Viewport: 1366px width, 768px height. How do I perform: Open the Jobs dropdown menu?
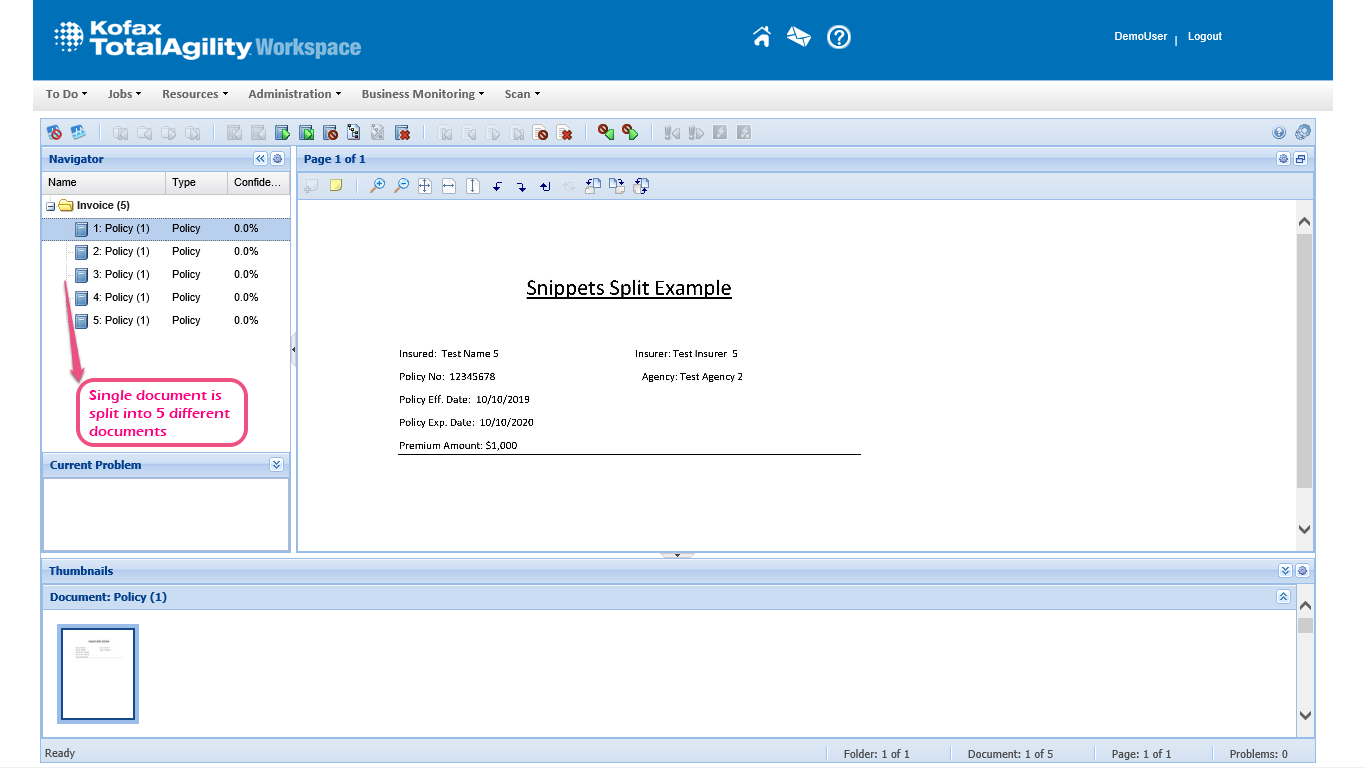[x=124, y=94]
